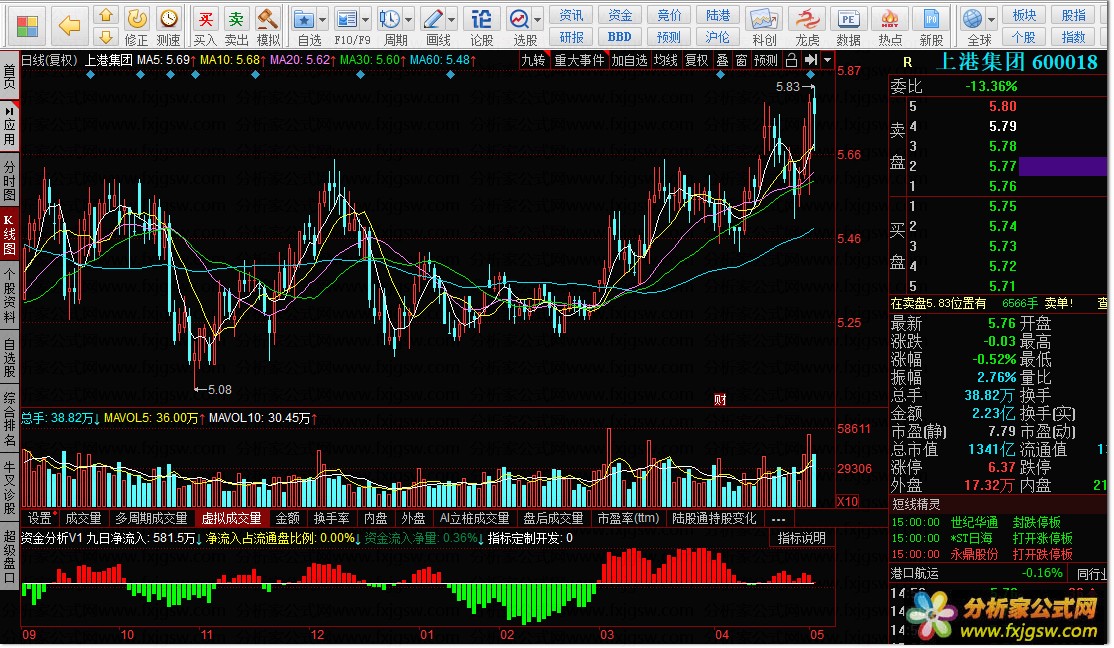The height and width of the screenshot is (648, 1114).
Task: Open the 自选 star folder icon
Action: click(305, 26)
